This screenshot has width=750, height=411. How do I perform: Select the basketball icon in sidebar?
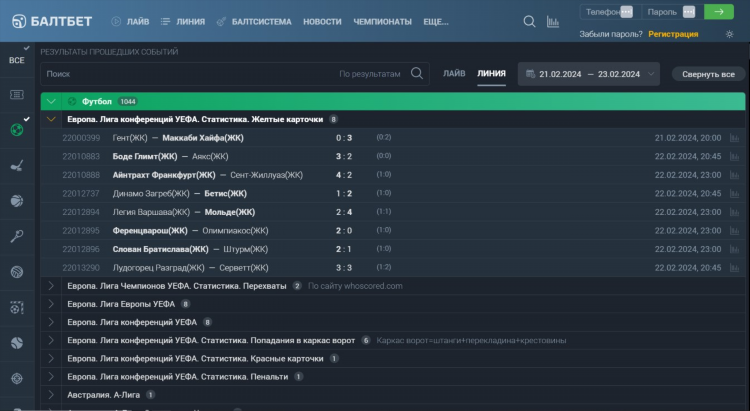click(x=17, y=201)
